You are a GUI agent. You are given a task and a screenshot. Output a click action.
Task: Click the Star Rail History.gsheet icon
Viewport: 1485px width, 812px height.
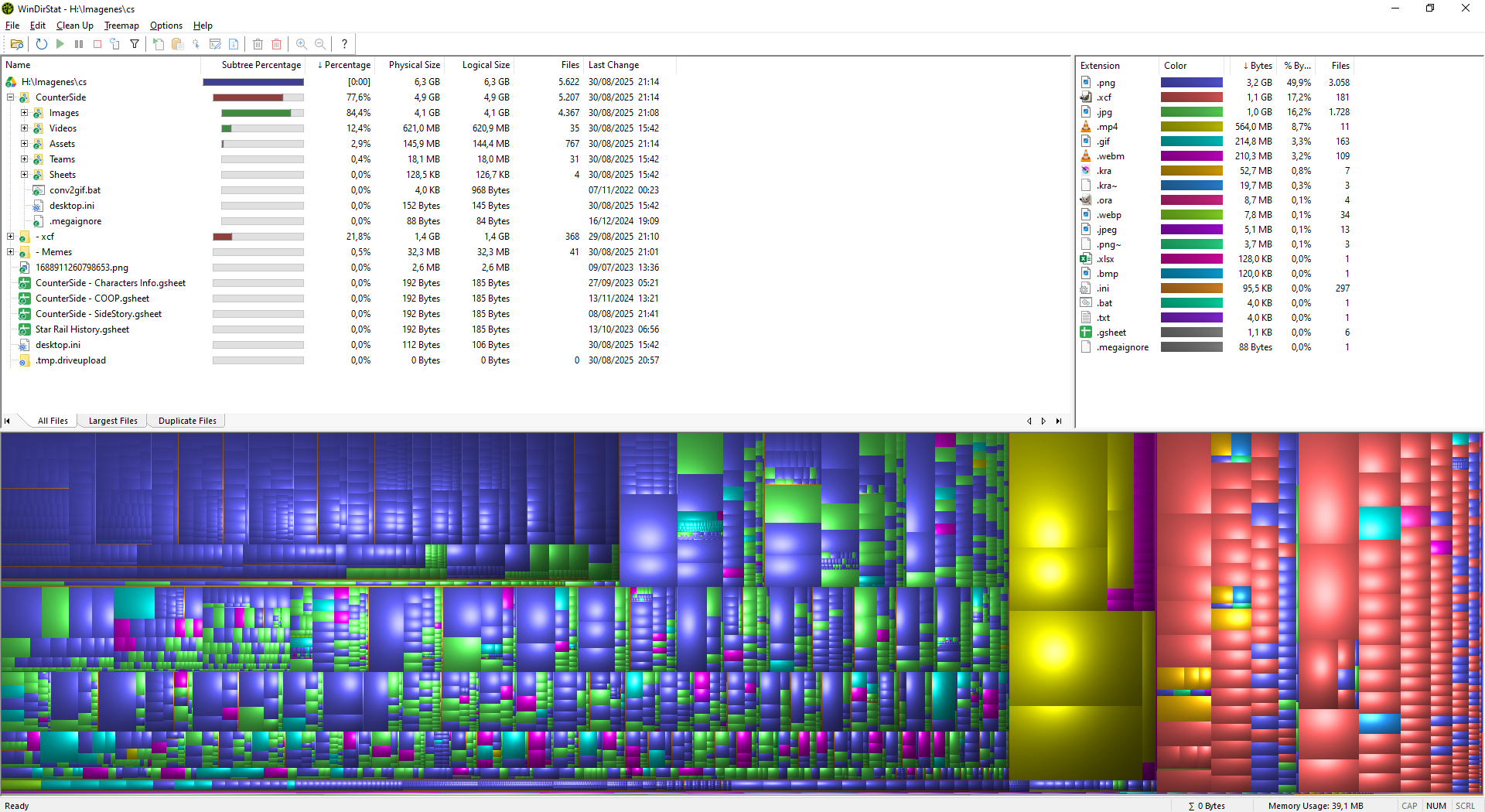click(x=25, y=329)
